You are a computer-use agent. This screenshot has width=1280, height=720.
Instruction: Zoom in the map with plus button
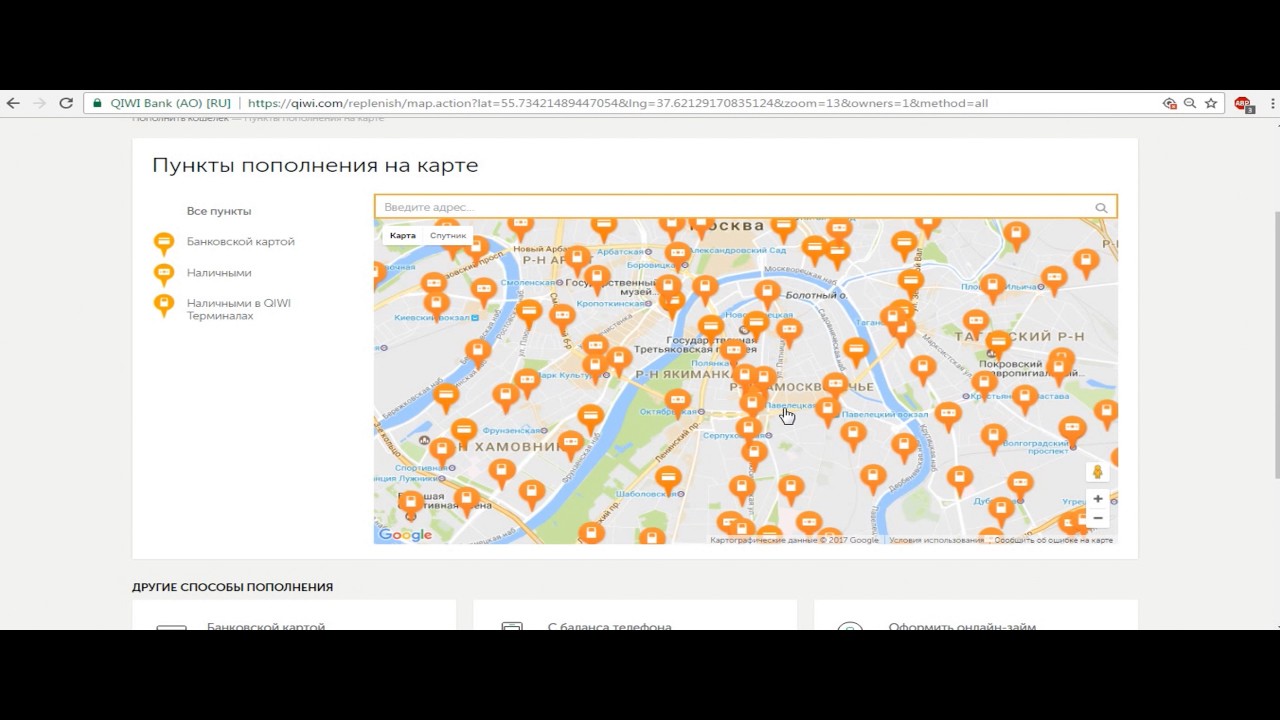[1097, 499]
